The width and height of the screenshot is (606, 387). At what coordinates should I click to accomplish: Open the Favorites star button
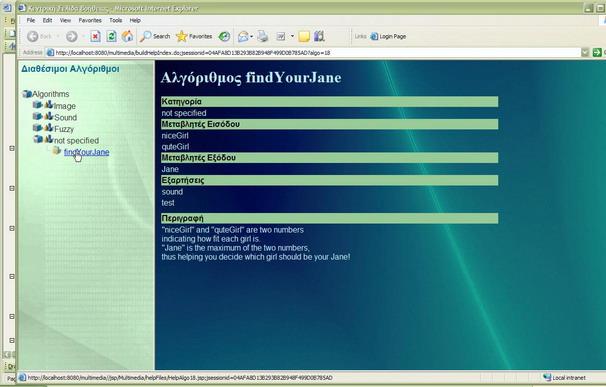click(194, 36)
